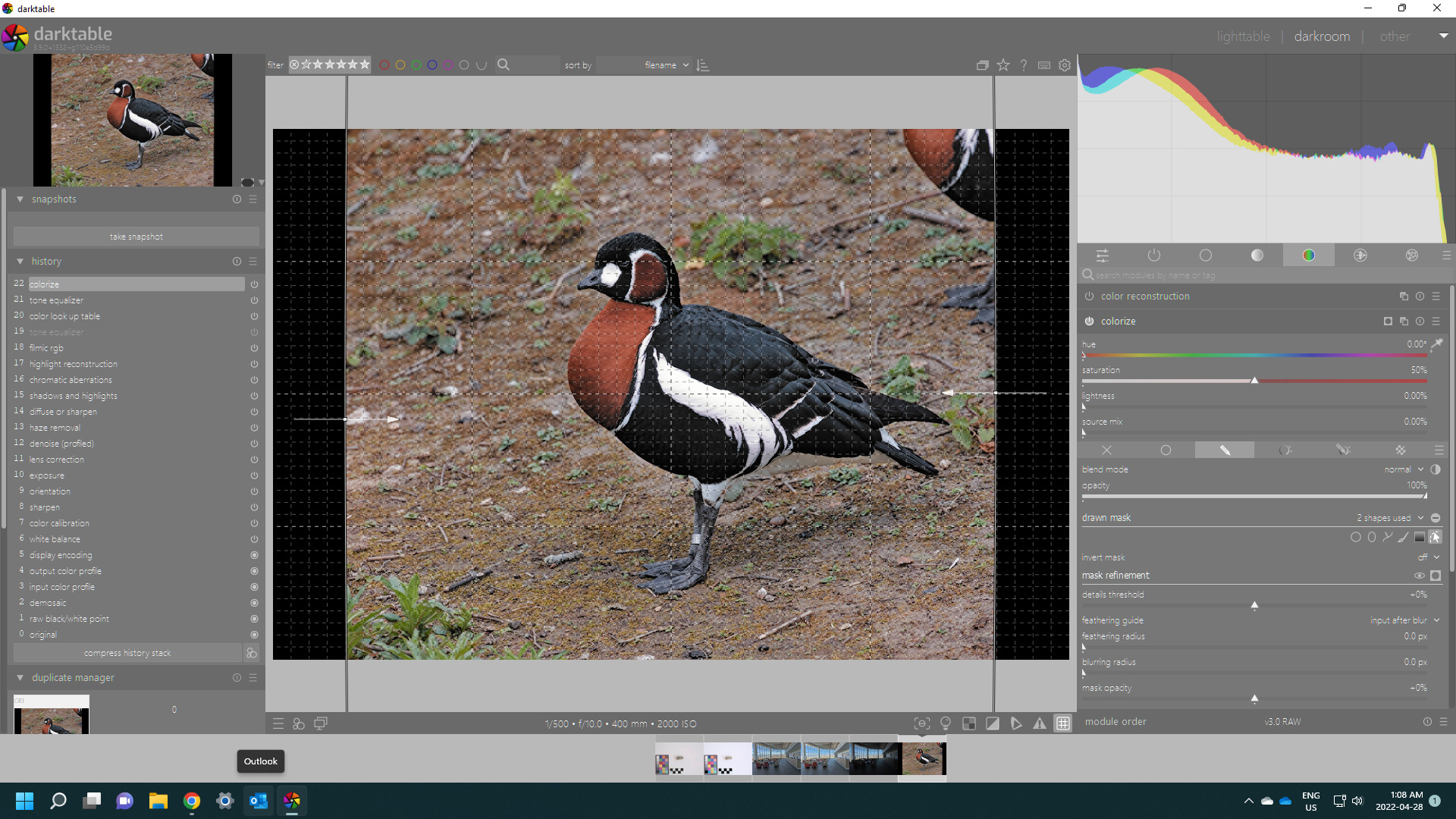Choose the brush mask drawing tool
Screen dimensions: 1456x819
coord(1404,538)
